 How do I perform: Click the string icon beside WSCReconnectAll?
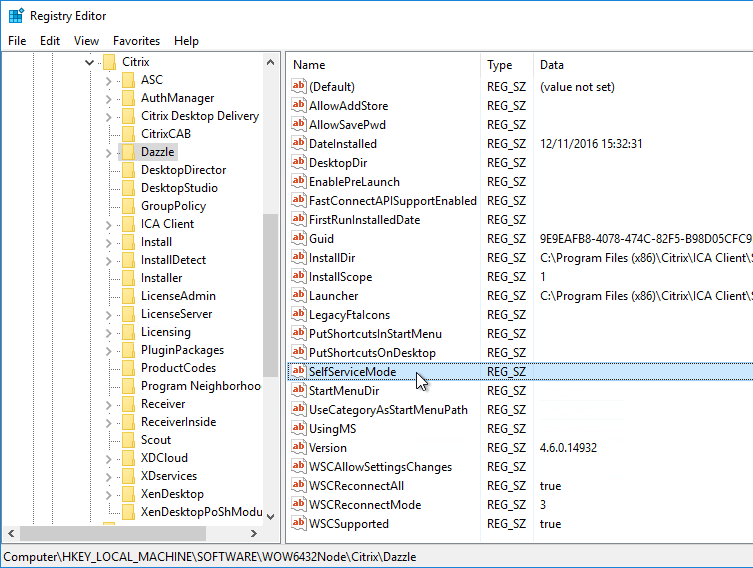299,485
